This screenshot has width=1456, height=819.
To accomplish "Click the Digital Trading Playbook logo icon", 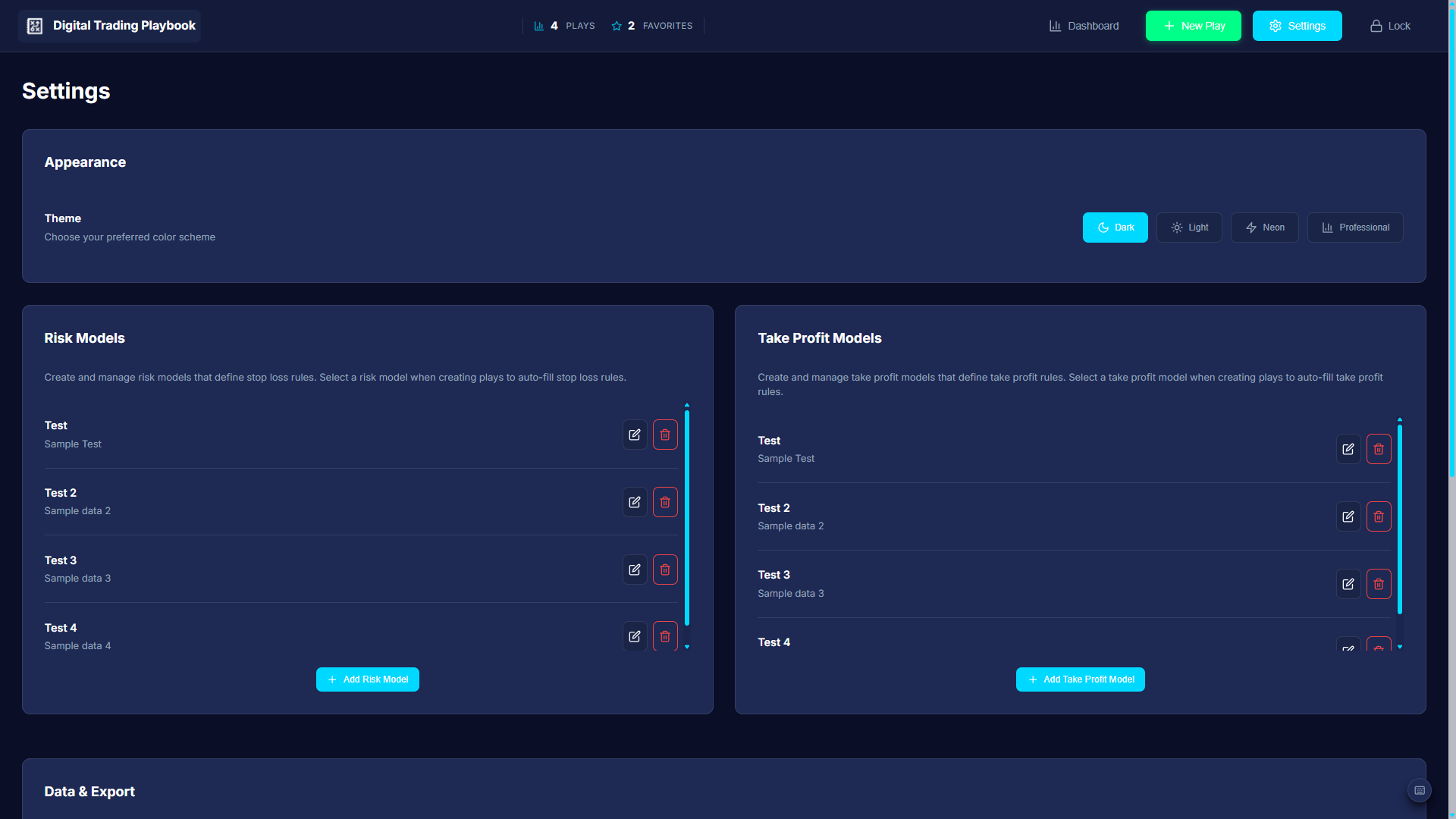I will tap(35, 26).
